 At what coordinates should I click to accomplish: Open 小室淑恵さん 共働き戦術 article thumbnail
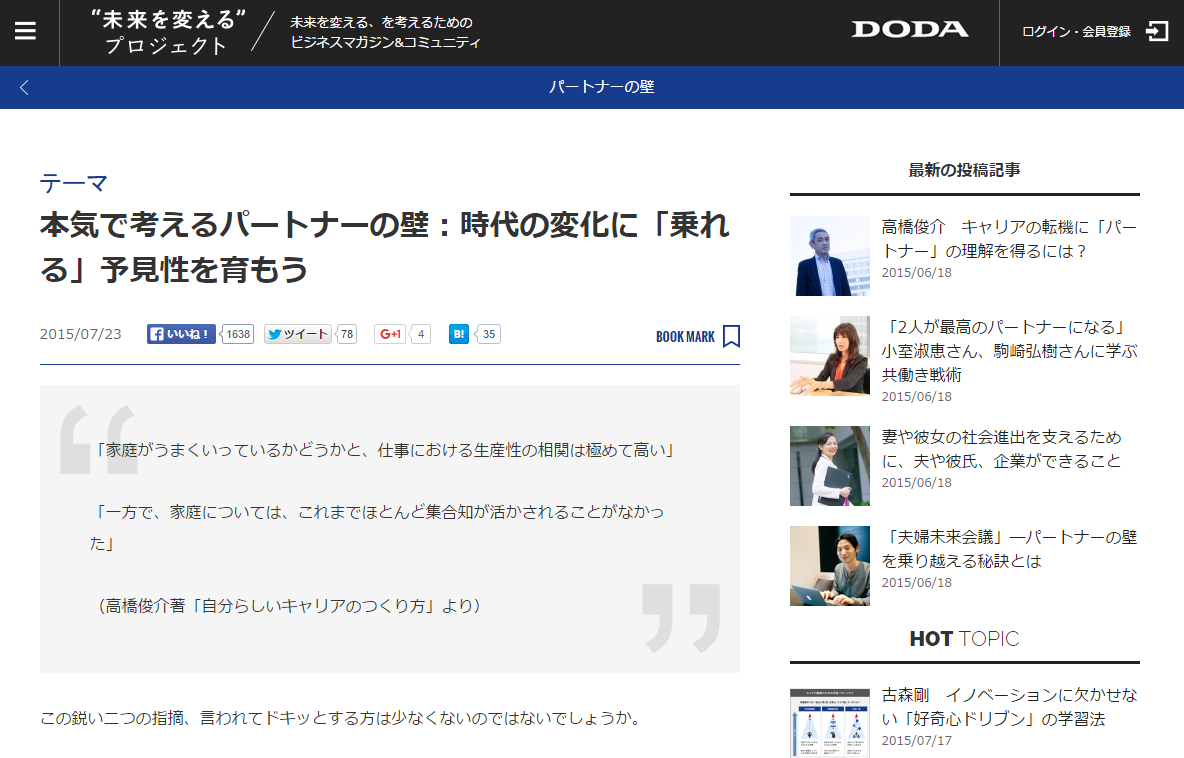[829, 356]
